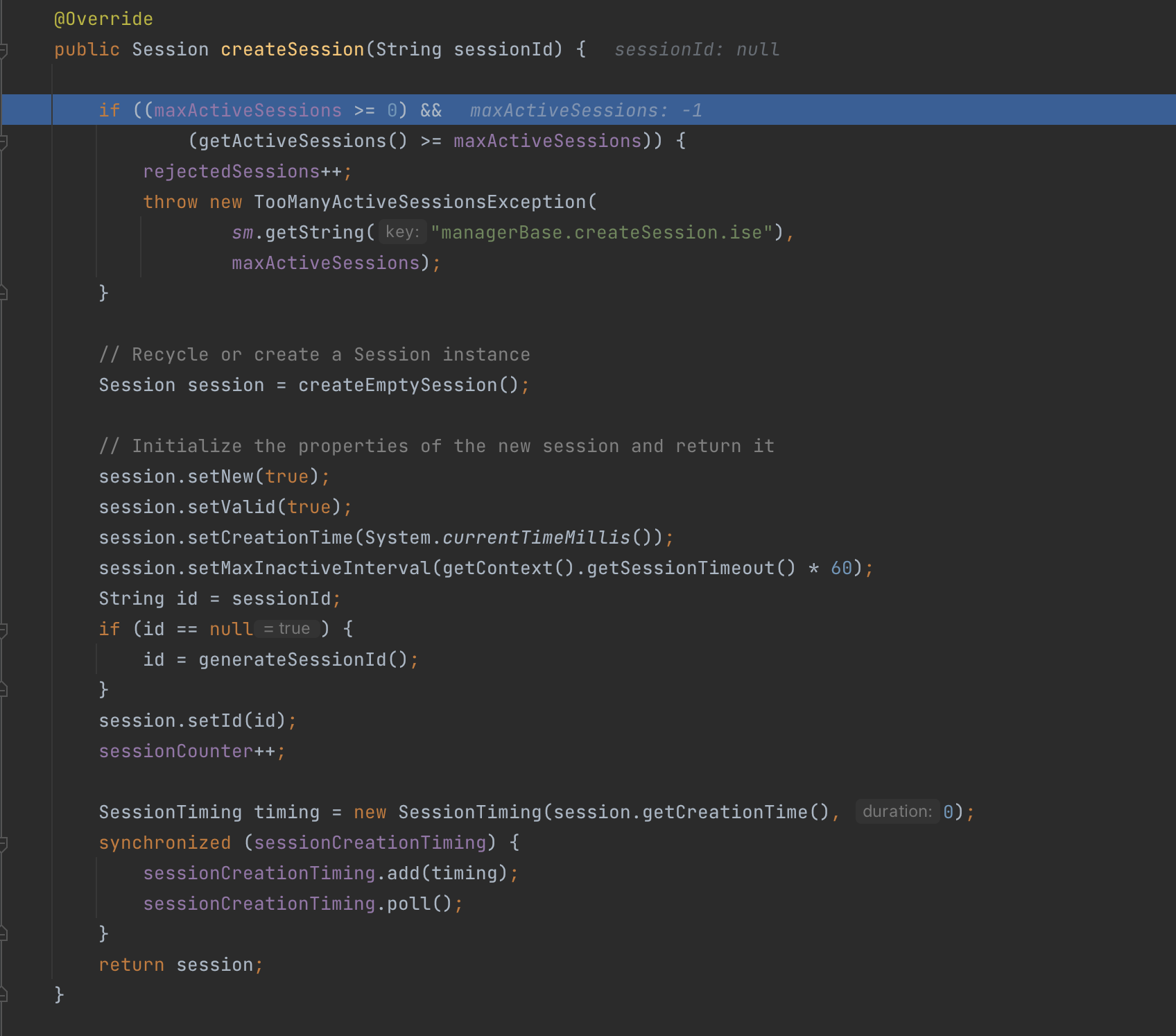Click the 'duration:' parameter hint
This screenshot has height=1036, width=1176.
coord(897,812)
